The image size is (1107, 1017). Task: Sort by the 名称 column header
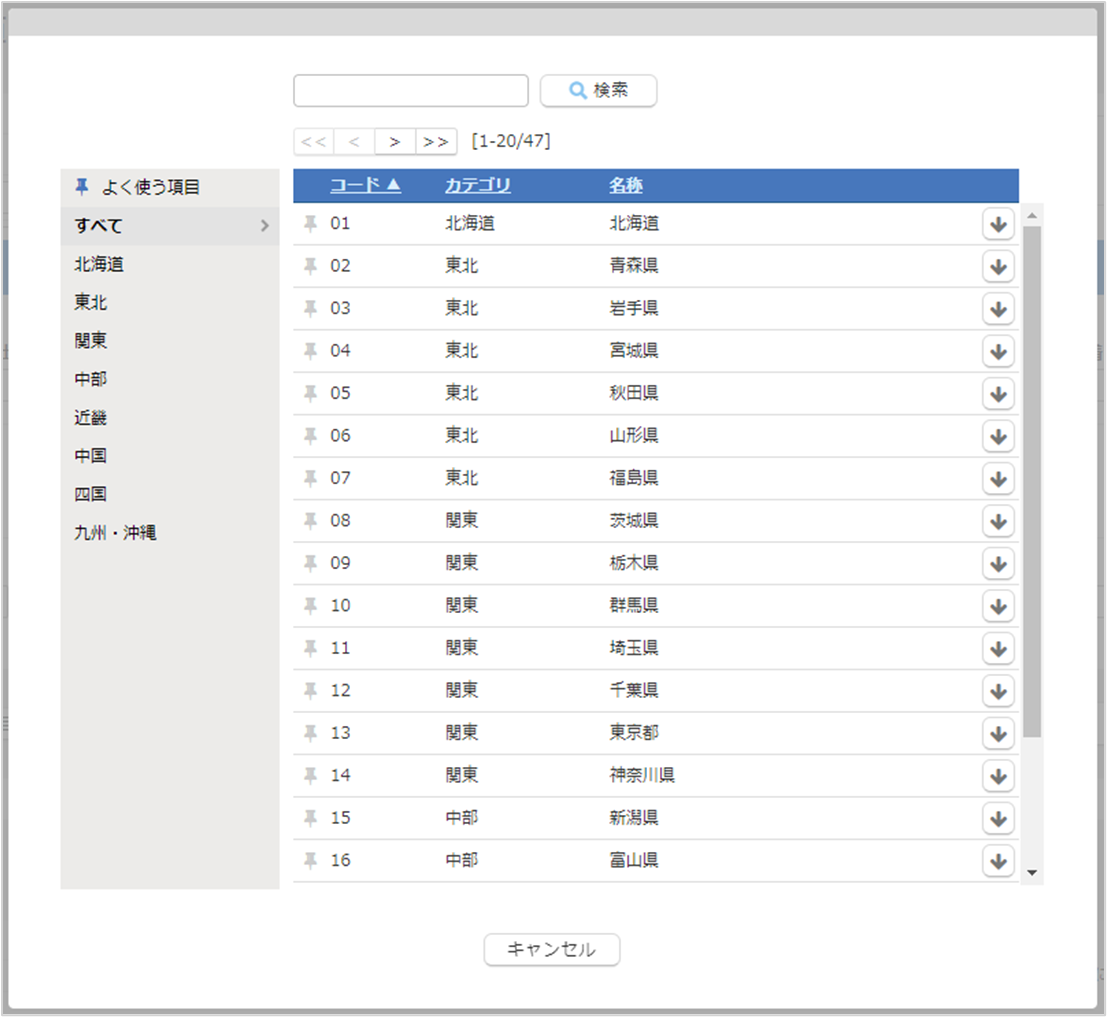pos(625,185)
